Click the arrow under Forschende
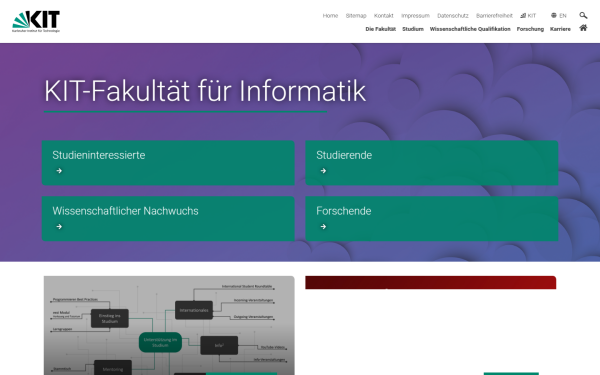 coord(323,227)
